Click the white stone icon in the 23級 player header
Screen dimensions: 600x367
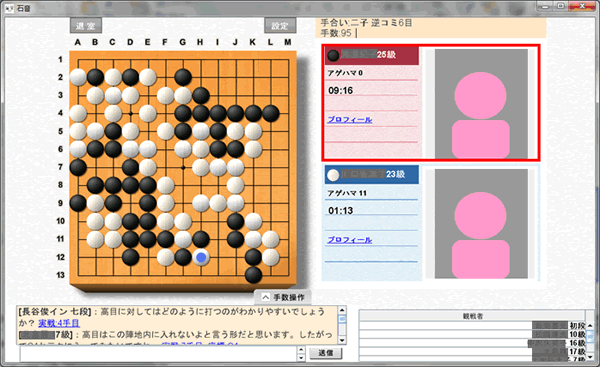click(x=333, y=175)
